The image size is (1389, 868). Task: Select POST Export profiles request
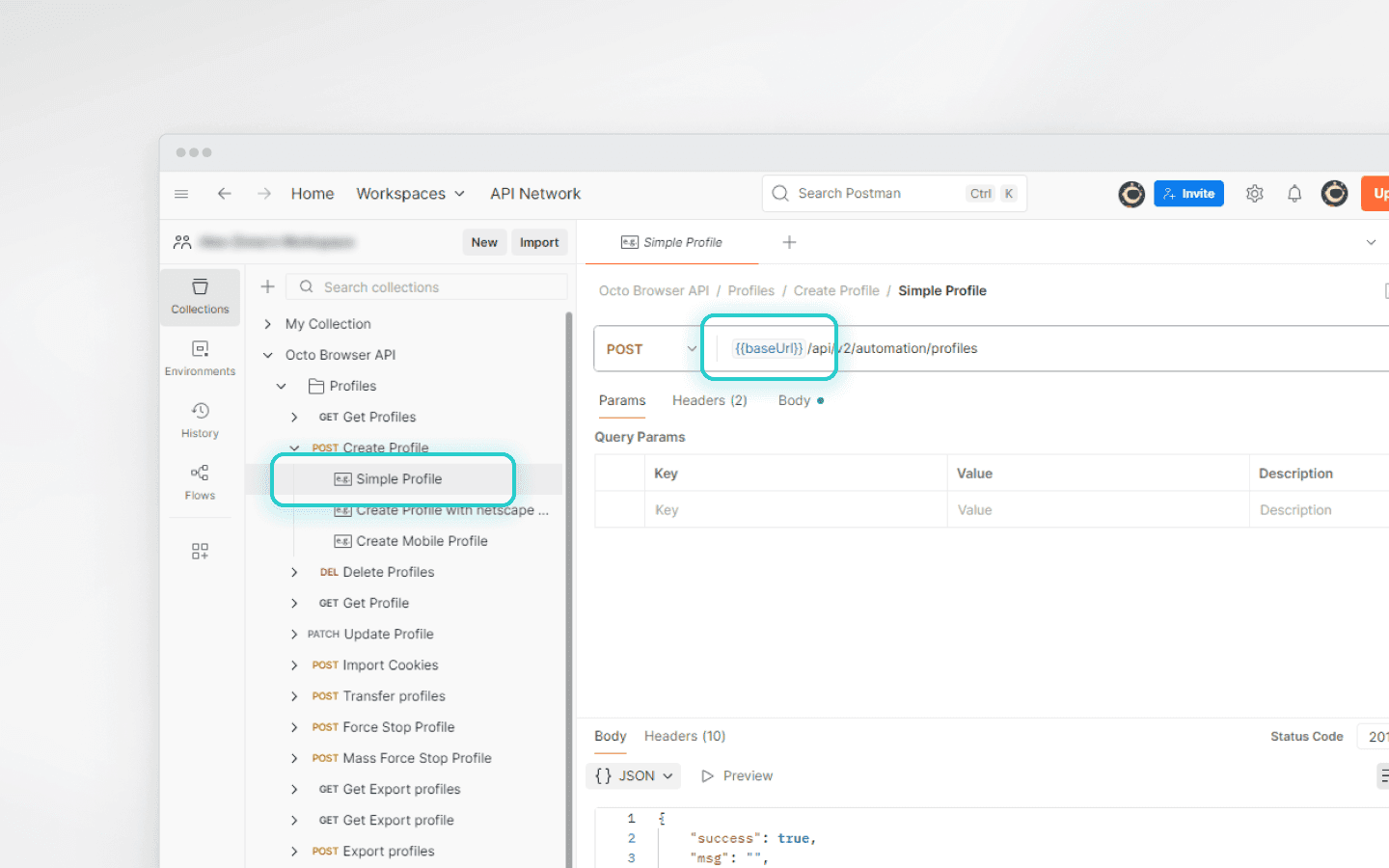[389, 851]
